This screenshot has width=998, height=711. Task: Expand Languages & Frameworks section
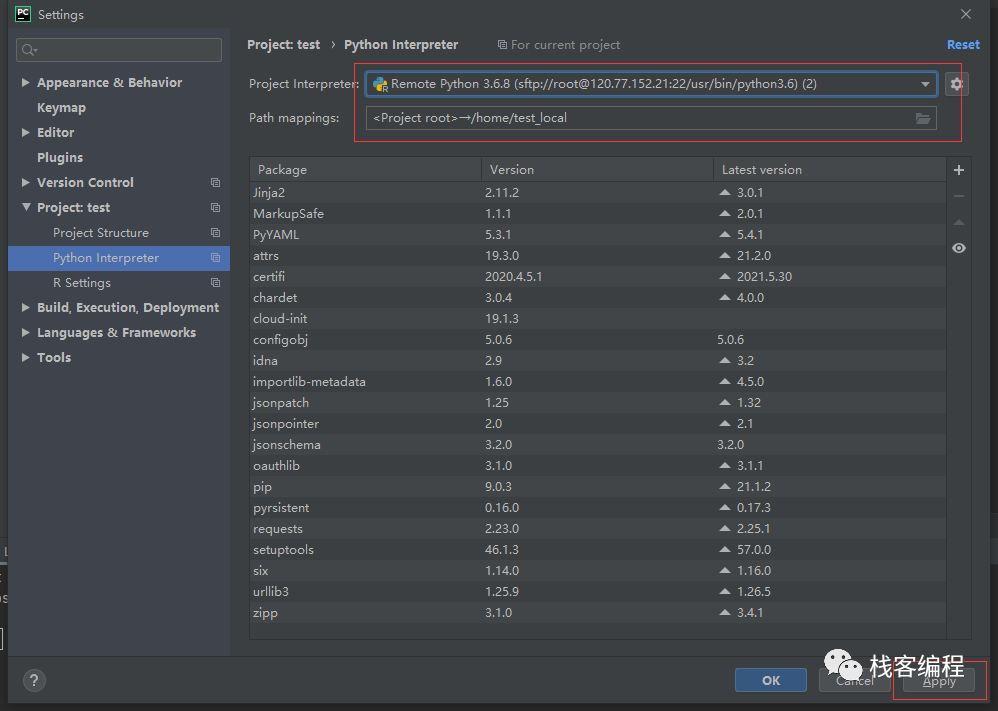coord(25,332)
